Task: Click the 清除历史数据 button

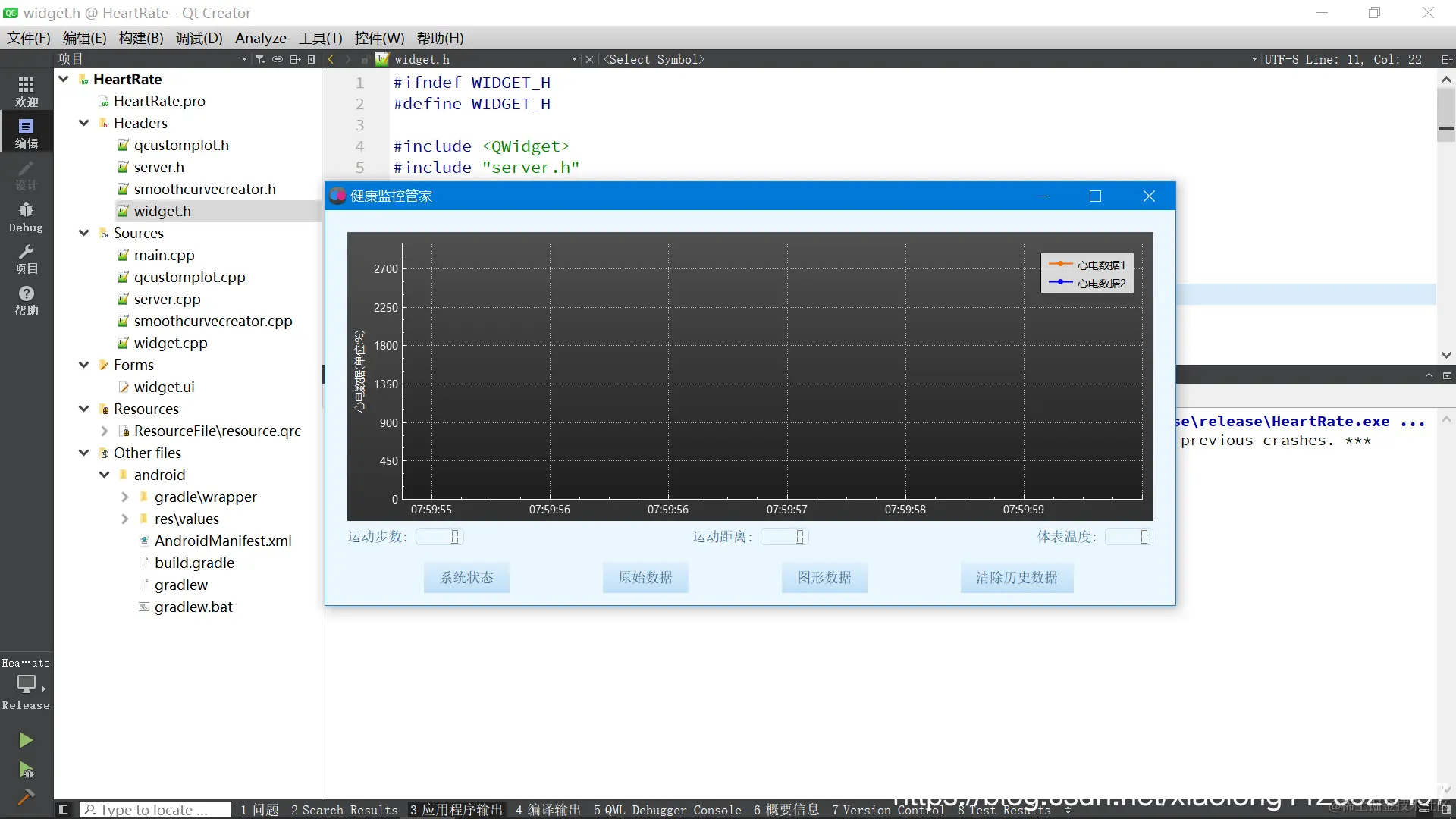Action: pos(1016,577)
